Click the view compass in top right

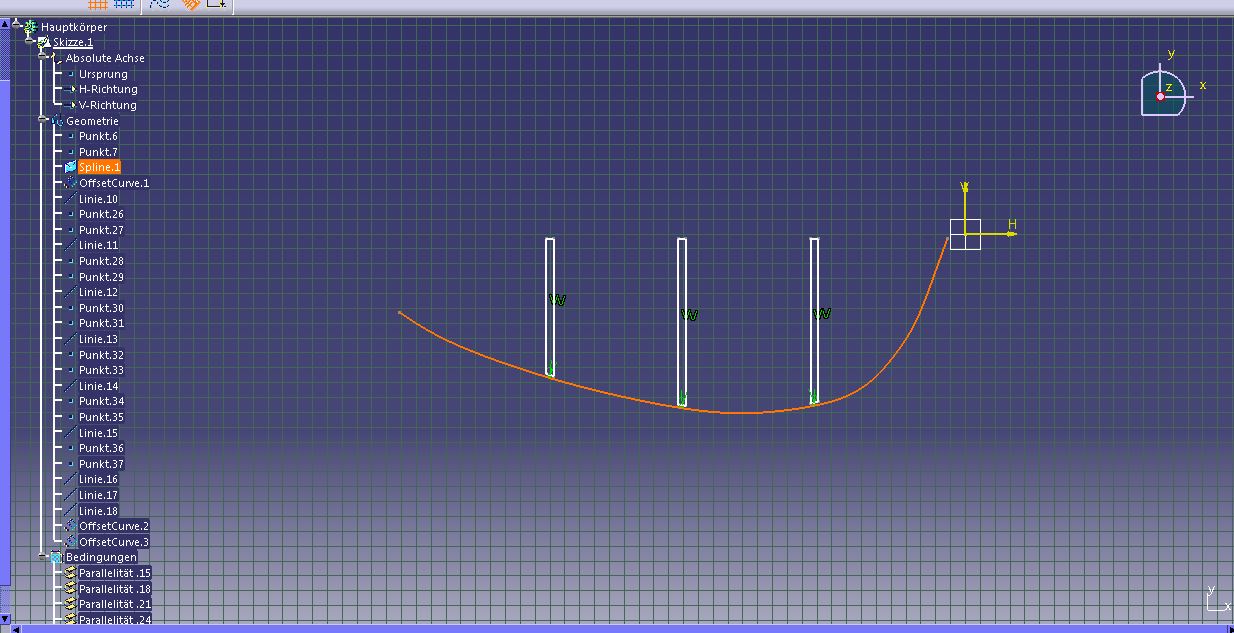tap(1164, 94)
